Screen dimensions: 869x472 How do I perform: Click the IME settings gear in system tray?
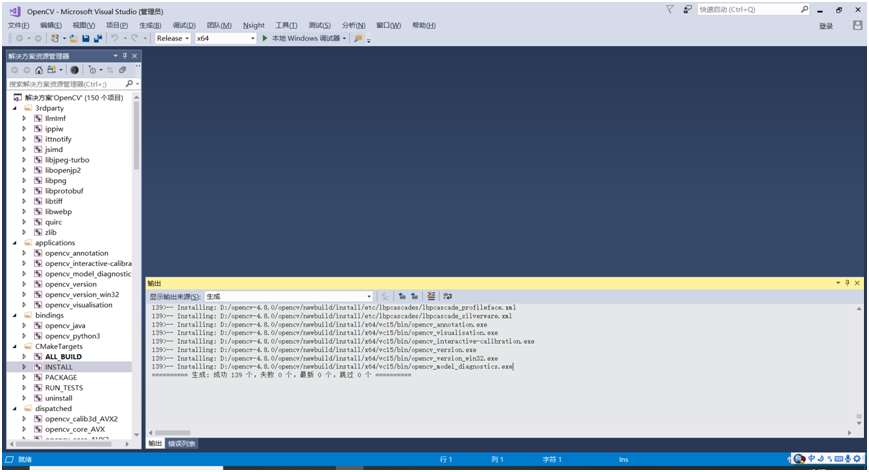(x=857, y=459)
